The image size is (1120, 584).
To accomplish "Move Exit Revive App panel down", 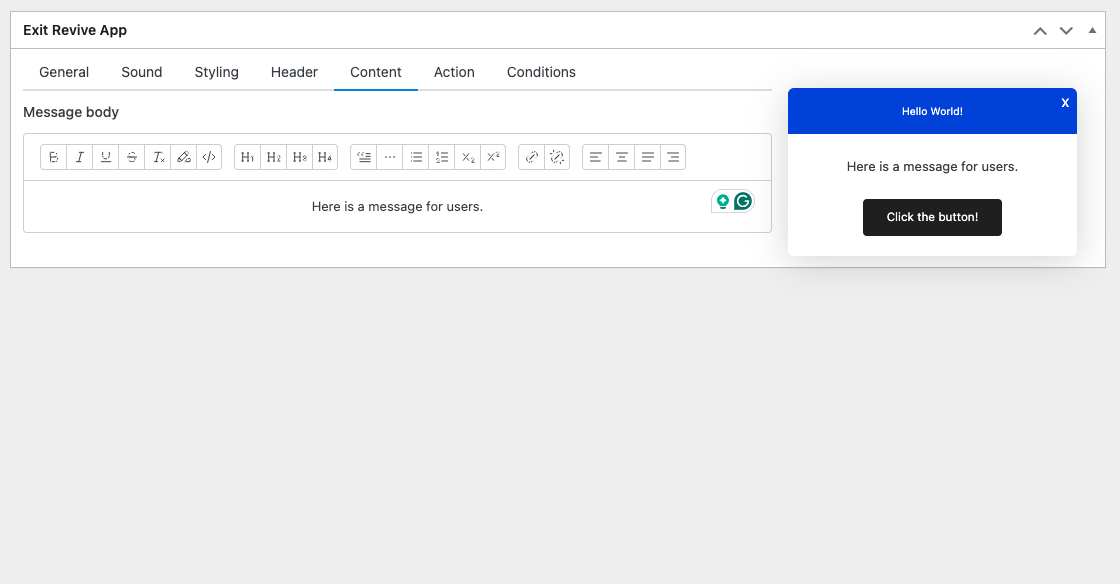I will [1066, 31].
